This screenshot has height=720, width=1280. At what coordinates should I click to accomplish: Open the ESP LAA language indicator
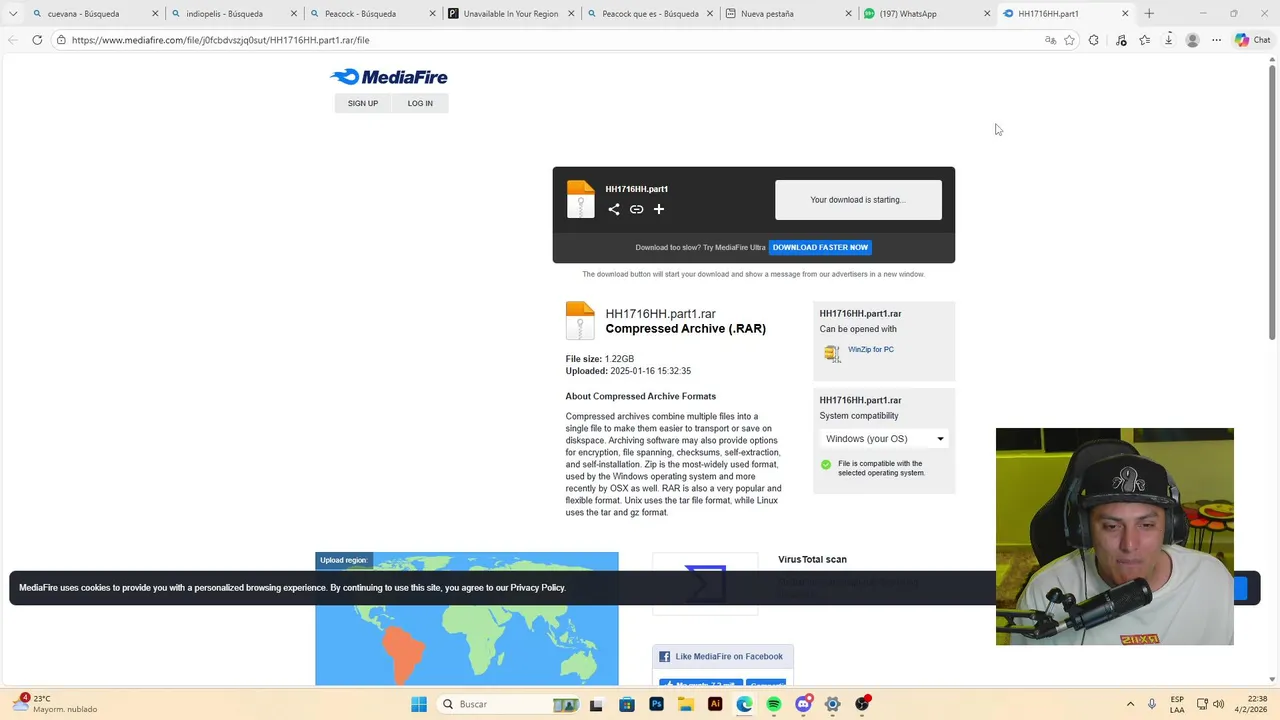tap(1177, 704)
